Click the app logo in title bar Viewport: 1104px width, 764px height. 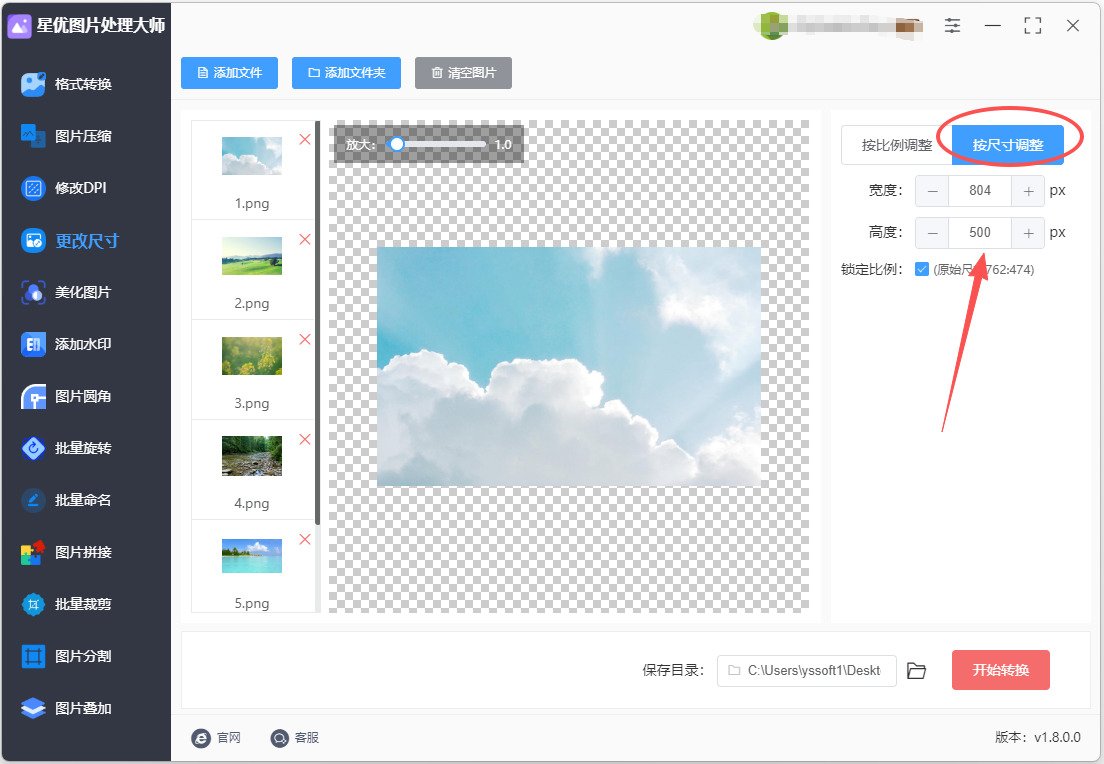pos(19,26)
